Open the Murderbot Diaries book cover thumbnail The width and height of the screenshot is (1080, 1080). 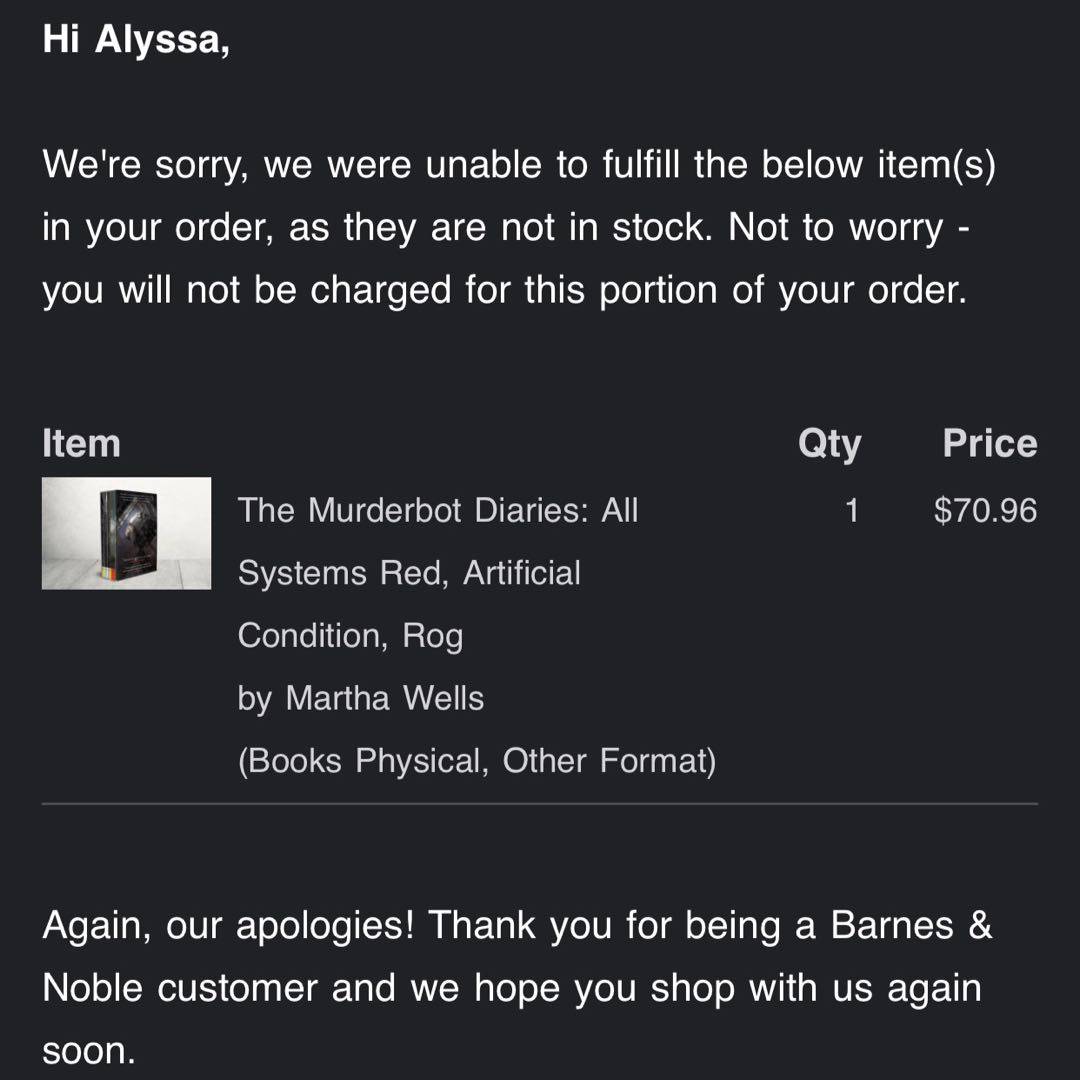point(126,533)
